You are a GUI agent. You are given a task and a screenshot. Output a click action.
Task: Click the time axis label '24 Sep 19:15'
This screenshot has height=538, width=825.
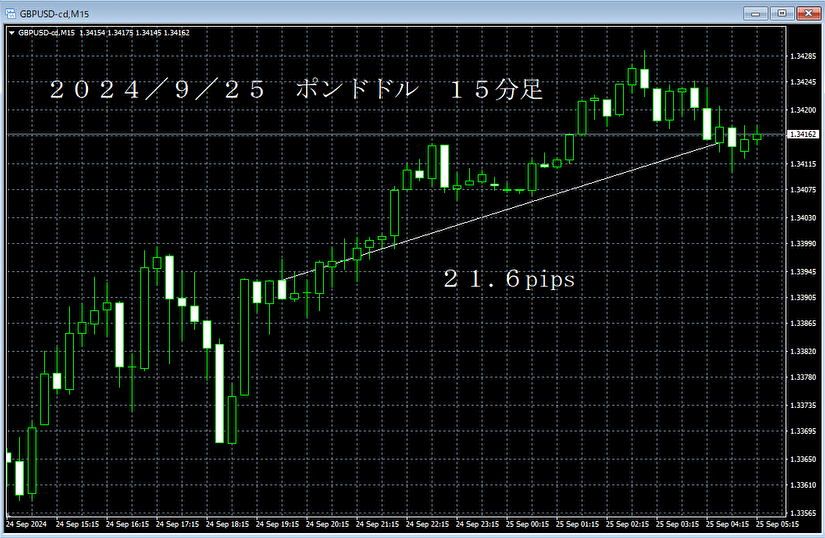coord(277,524)
